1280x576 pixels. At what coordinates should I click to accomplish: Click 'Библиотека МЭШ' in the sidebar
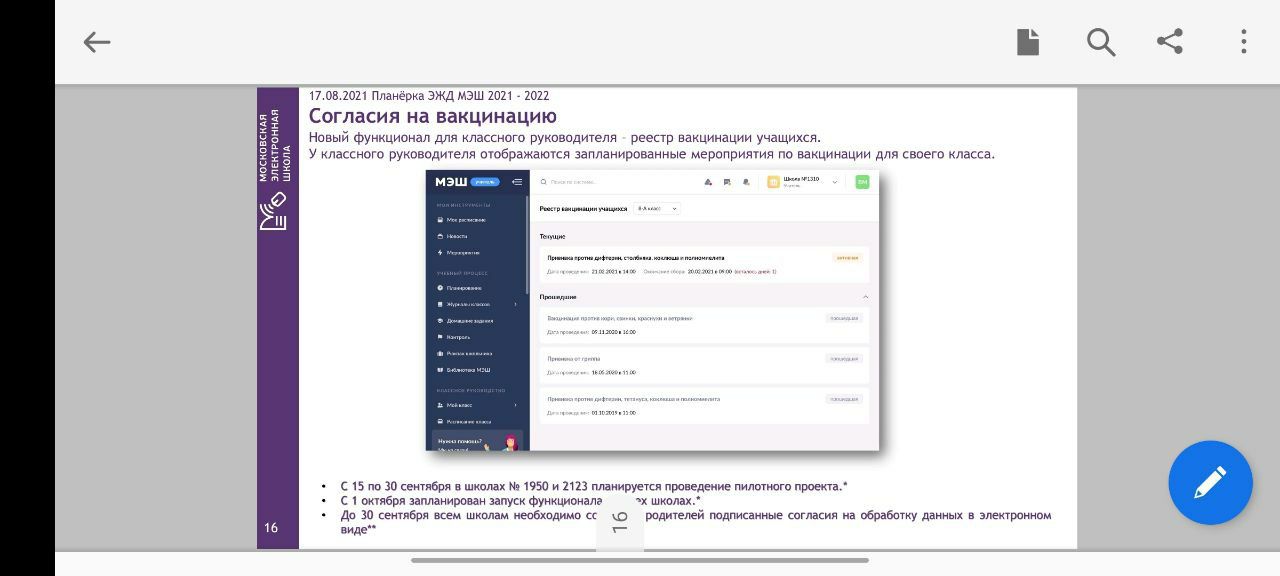(464, 370)
